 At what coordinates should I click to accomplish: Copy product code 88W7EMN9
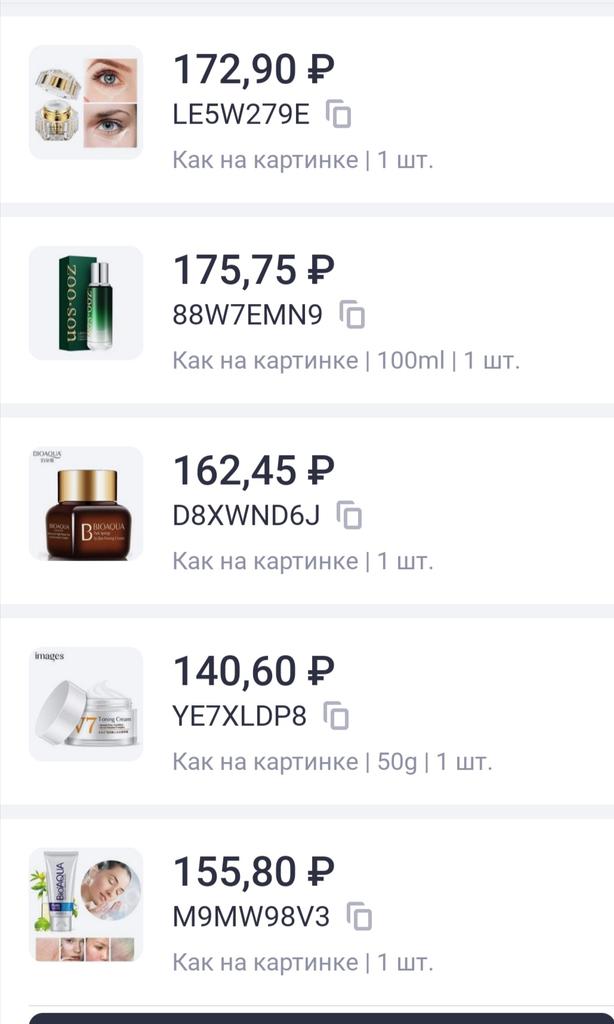point(352,316)
